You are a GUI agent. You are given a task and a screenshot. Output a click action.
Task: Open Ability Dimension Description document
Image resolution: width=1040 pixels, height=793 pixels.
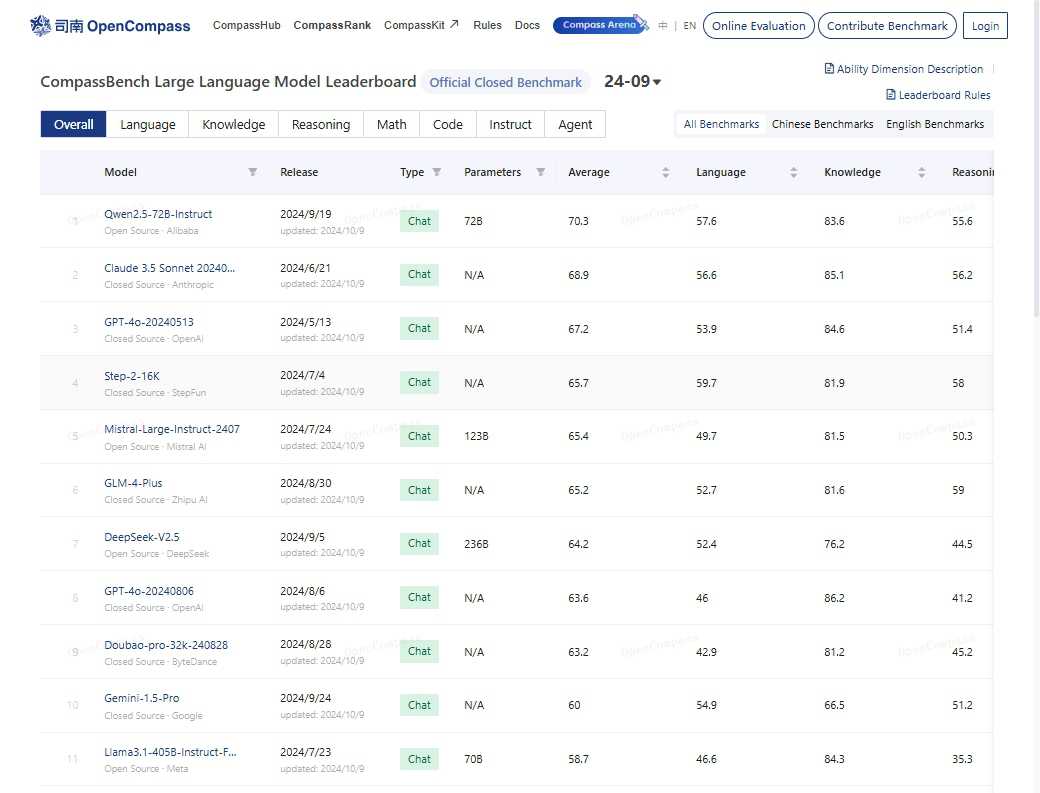(x=903, y=69)
